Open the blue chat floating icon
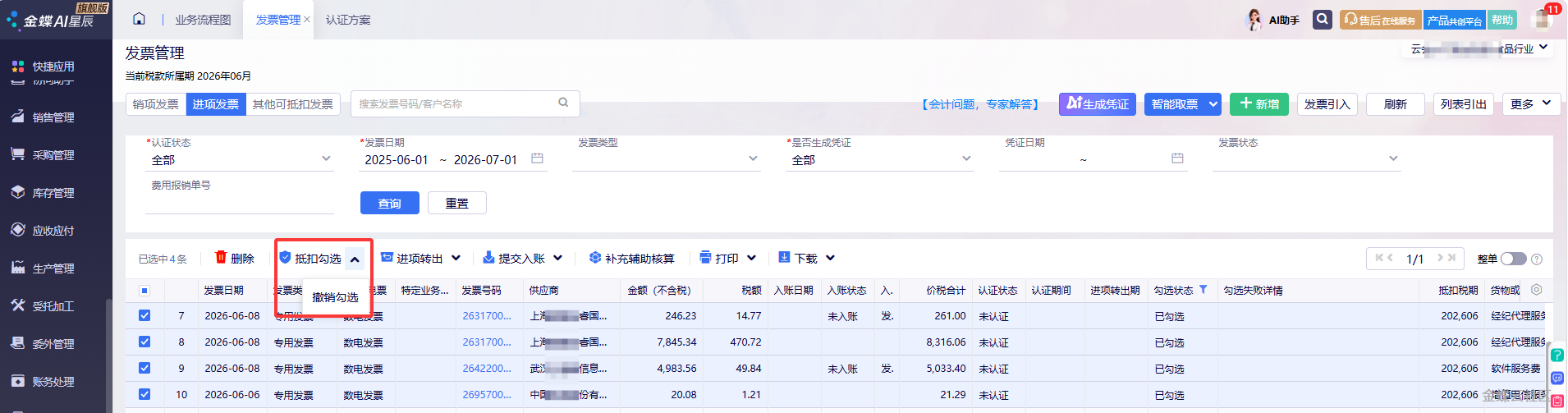Screen dimensions: 1568x413 point(1557,379)
